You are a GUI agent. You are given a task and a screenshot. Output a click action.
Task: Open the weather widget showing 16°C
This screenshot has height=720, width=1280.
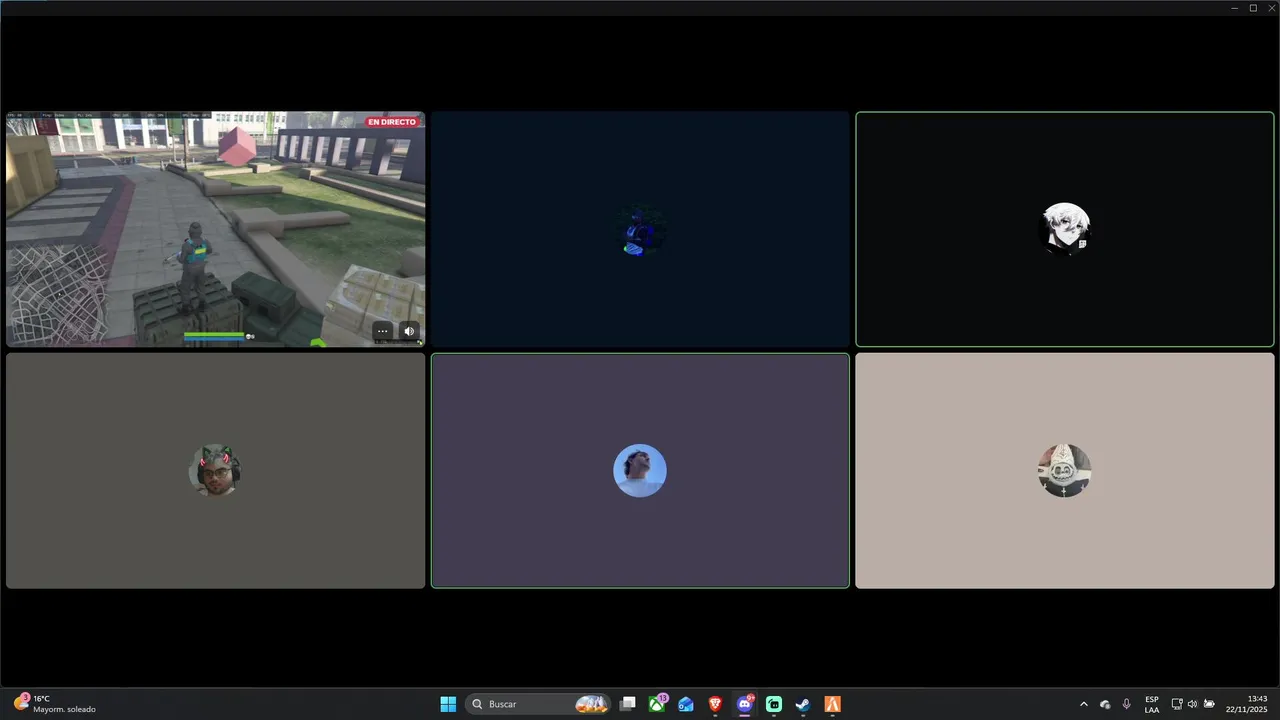pyautogui.click(x=55, y=704)
